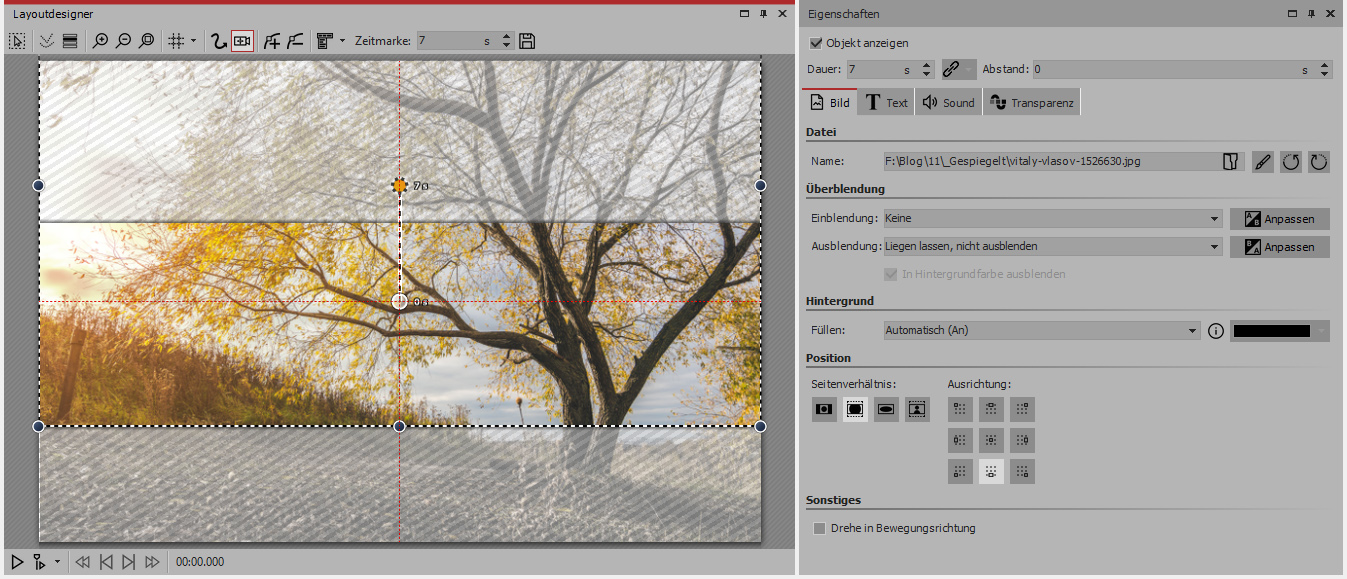1347x579 pixels.
Task: Start playback with the play button
Action: point(17,562)
